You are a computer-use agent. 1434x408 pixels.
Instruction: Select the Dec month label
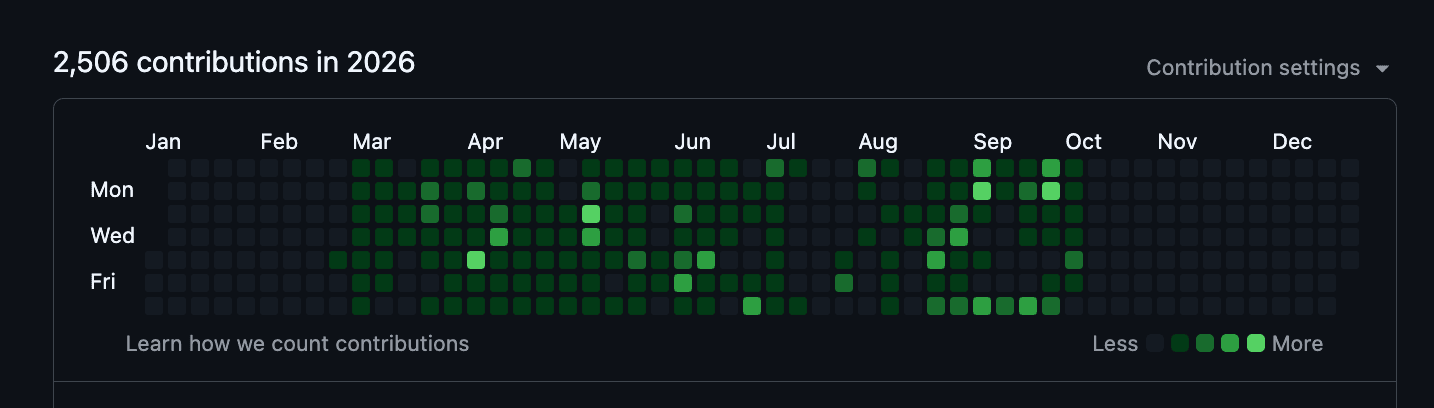[x=1292, y=142]
